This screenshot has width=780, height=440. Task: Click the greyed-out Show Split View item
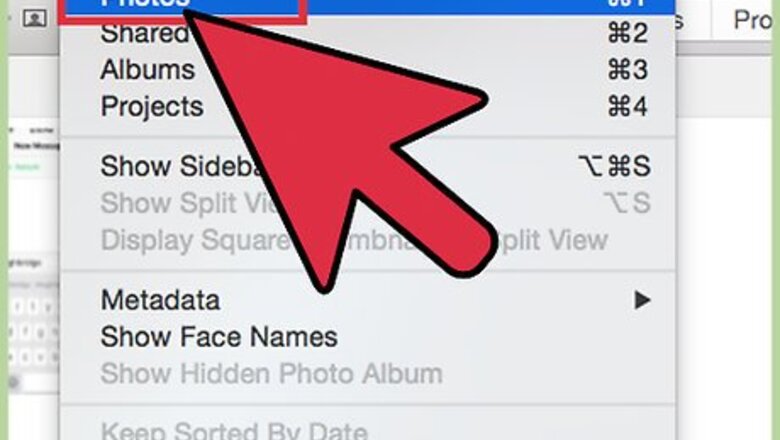[x=367, y=203]
